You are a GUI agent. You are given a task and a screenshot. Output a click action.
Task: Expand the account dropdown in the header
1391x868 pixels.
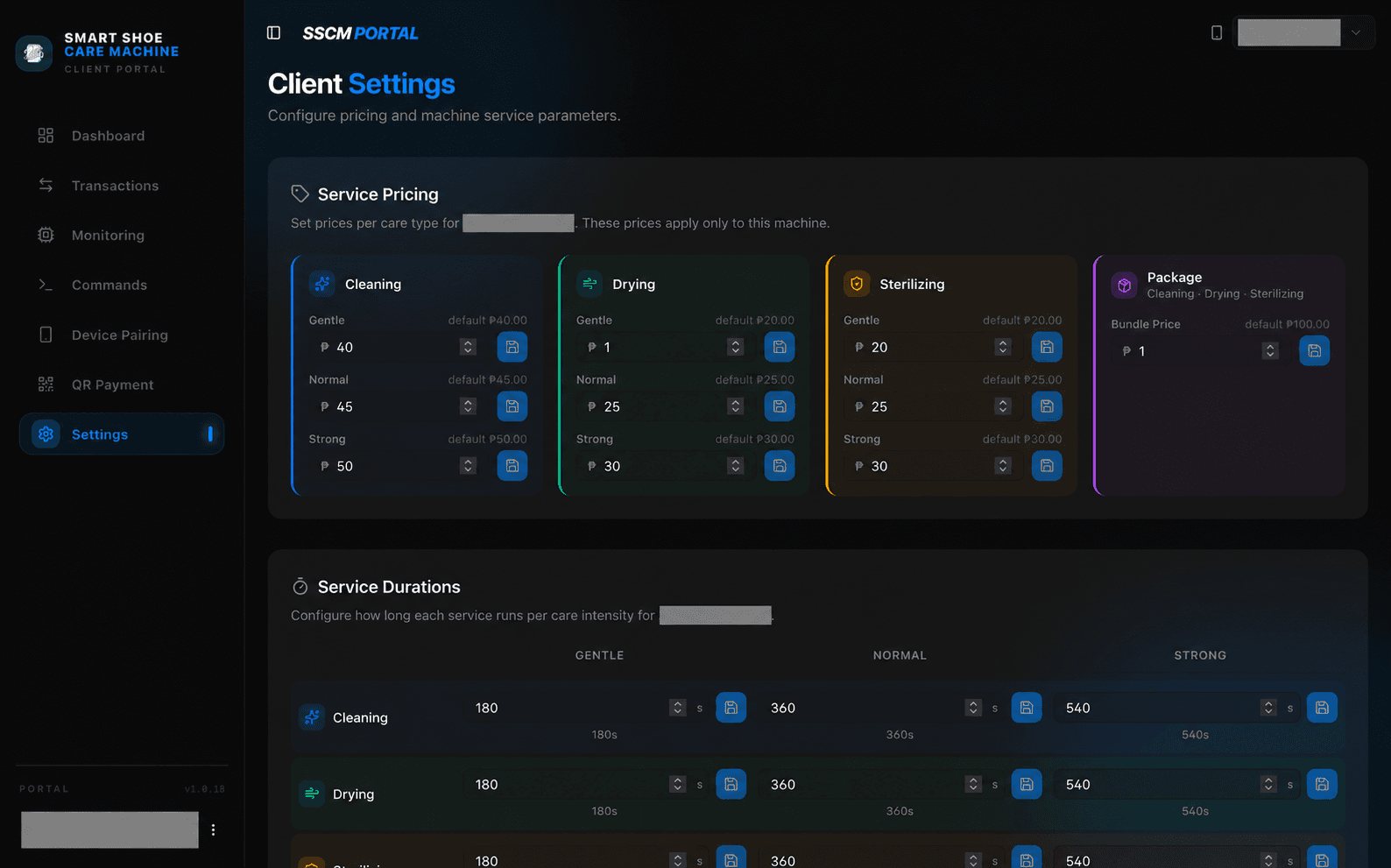[x=1355, y=32]
